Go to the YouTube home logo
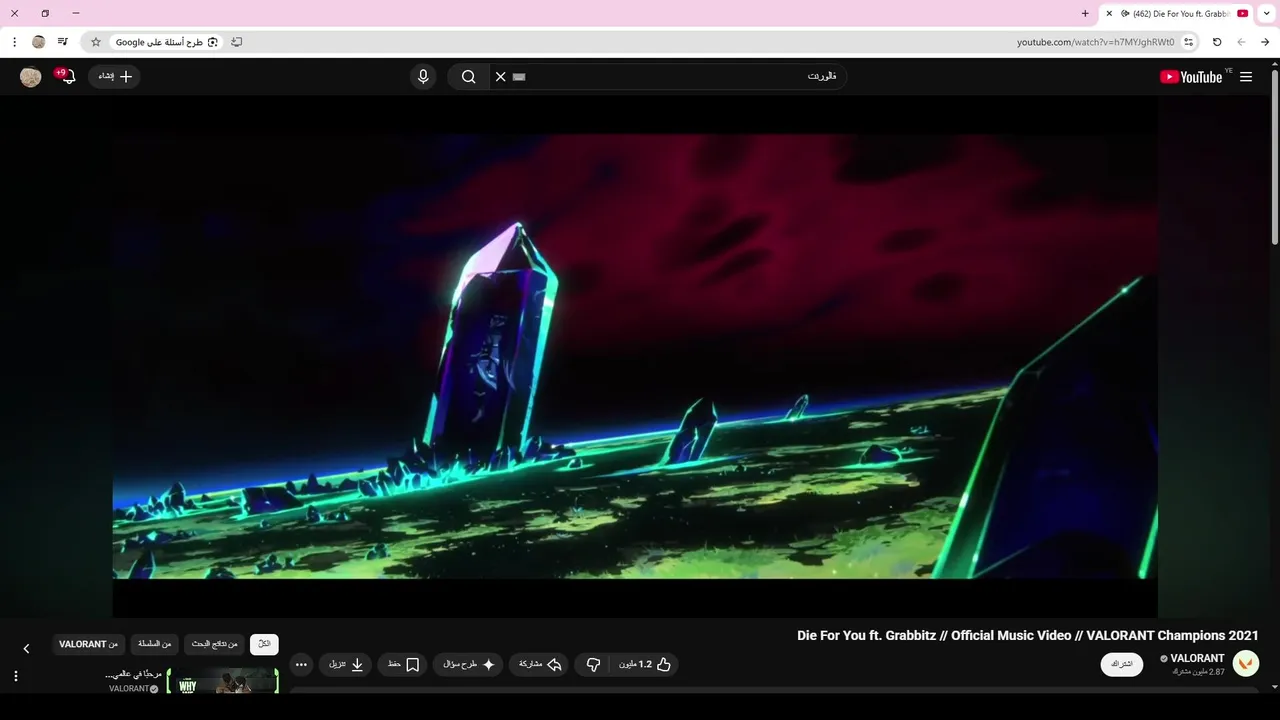The height and width of the screenshot is (720, 1280). pyautogui.click(x=1191, y=77)
